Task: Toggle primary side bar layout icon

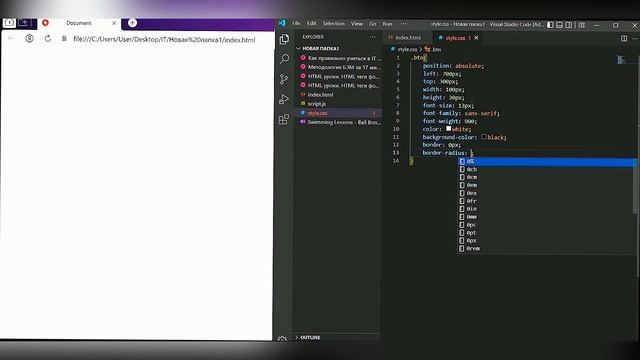Action: [x=550, y=25]
